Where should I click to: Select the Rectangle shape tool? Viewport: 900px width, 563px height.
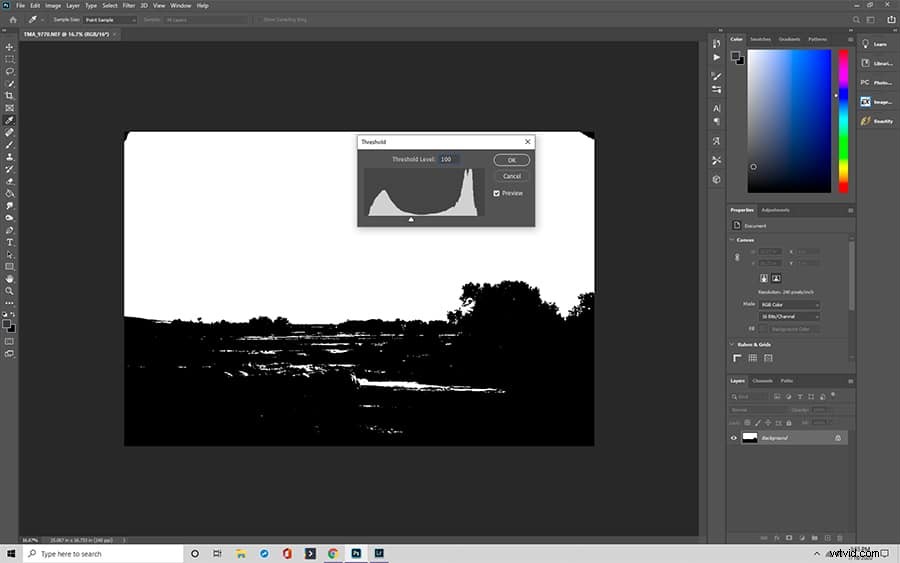coord(9,267)
